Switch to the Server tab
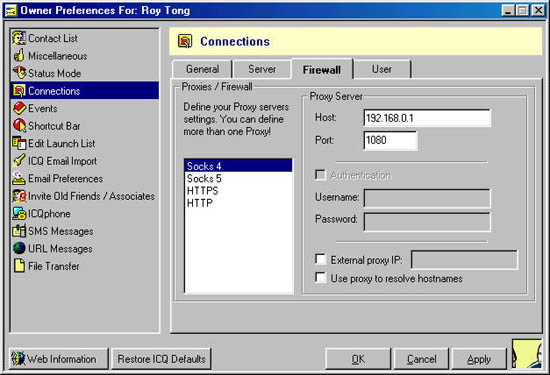550x375 pixels. click(262, 69)
